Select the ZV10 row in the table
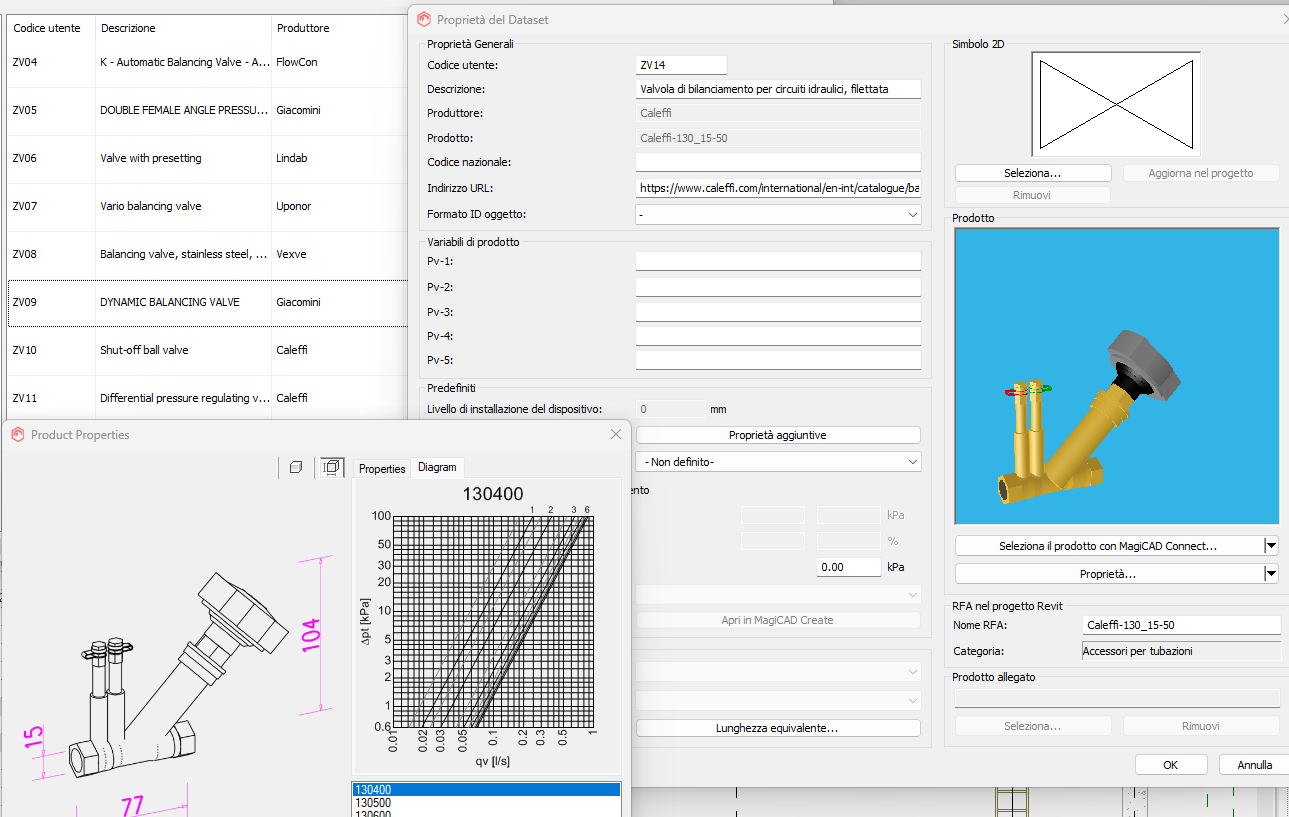The image size is (1289, 817). 206,350
